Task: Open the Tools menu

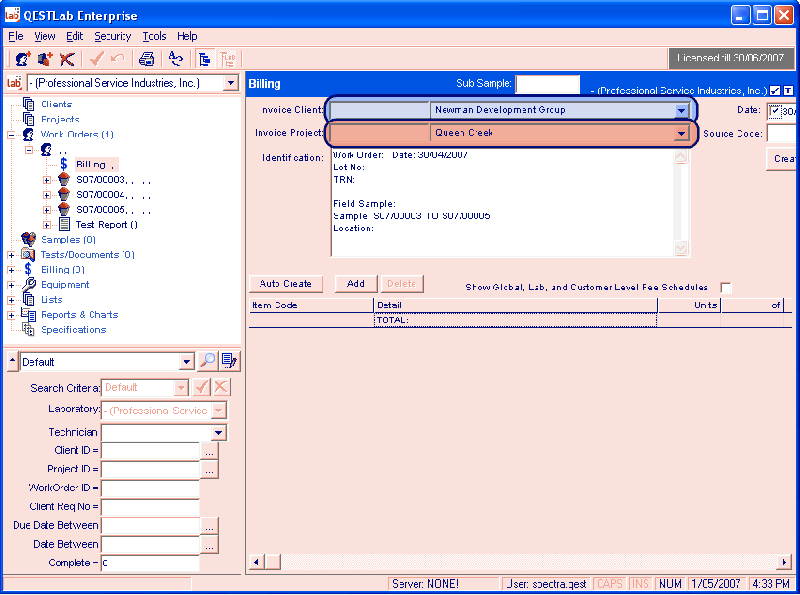Action: [154, 36]
